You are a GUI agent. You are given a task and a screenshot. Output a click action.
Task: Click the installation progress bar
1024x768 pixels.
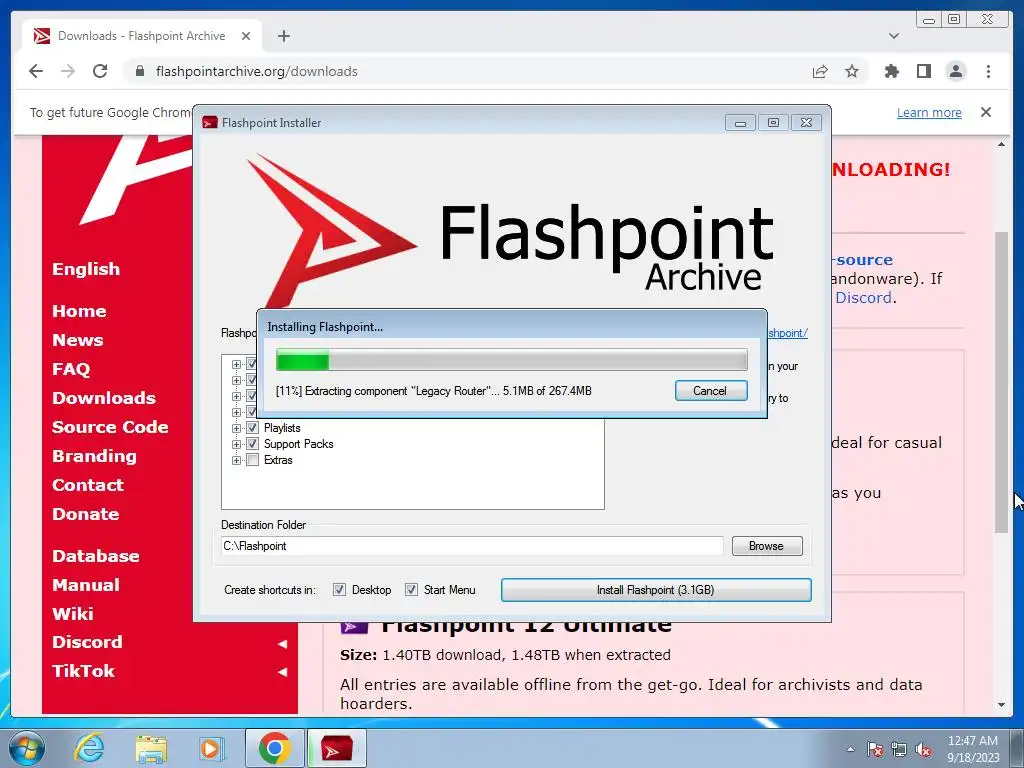[x=511, y=360]
